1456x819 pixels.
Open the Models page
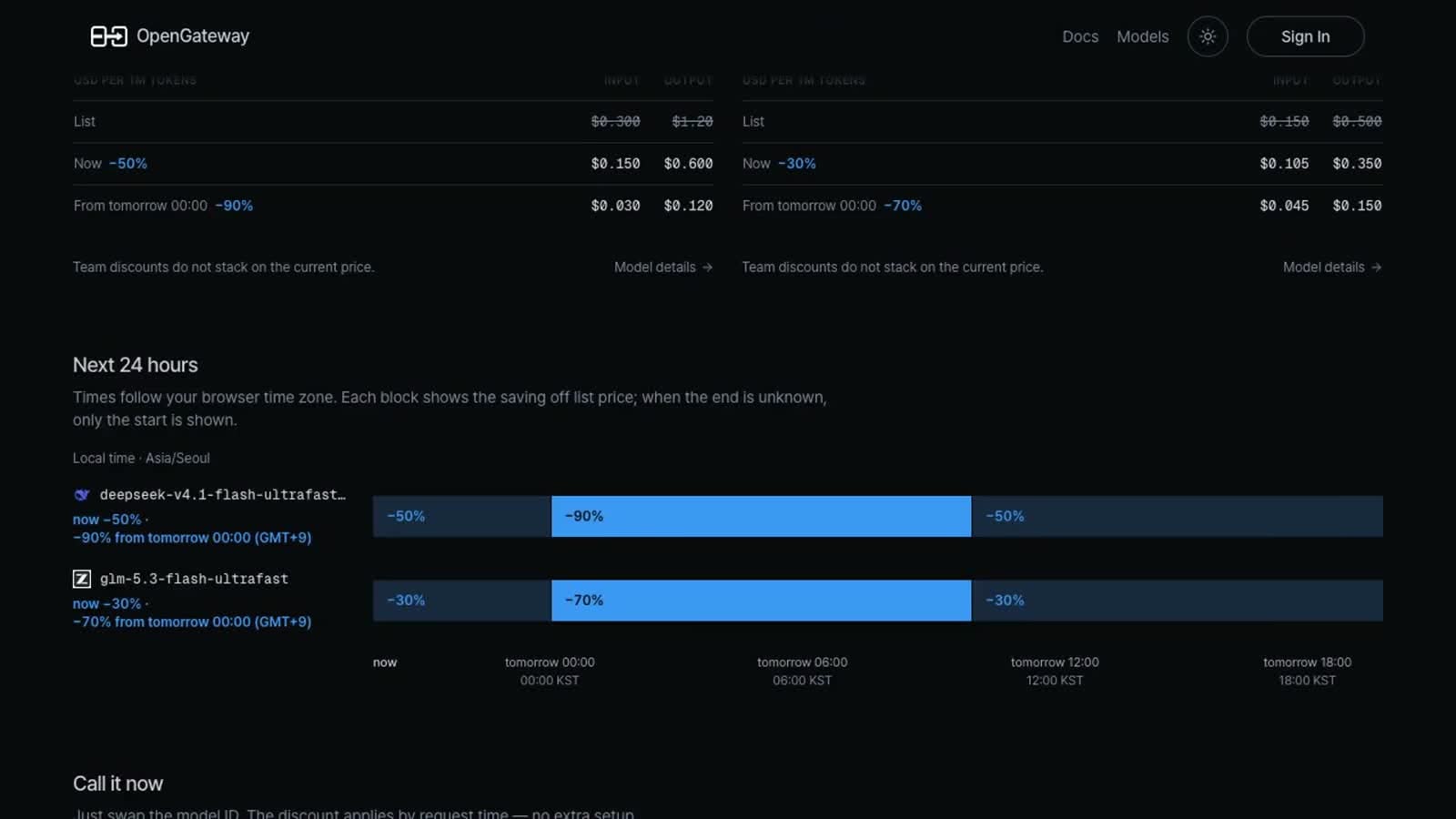[x=1142, y=36]
